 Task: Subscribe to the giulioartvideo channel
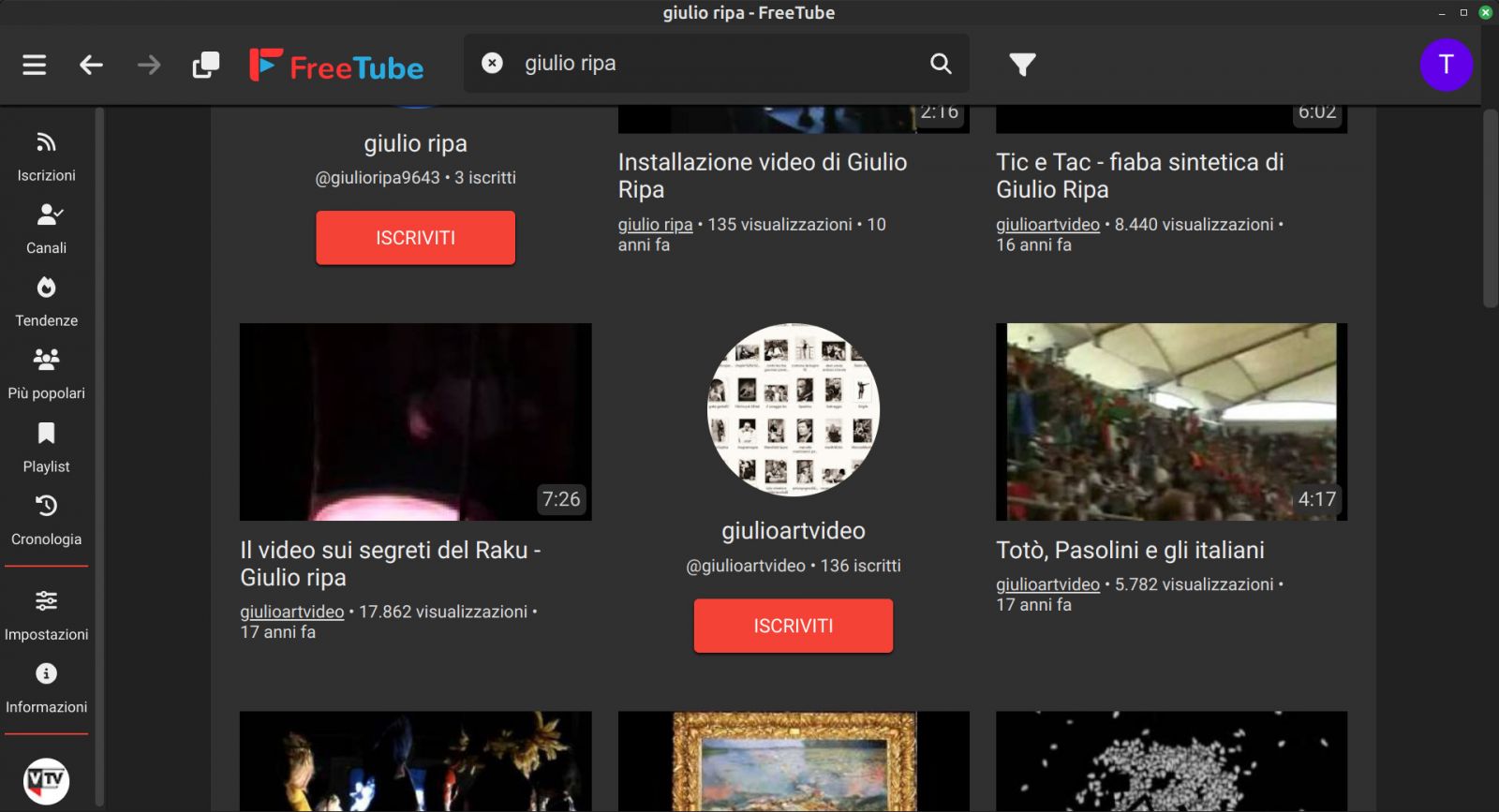[793, 626]
